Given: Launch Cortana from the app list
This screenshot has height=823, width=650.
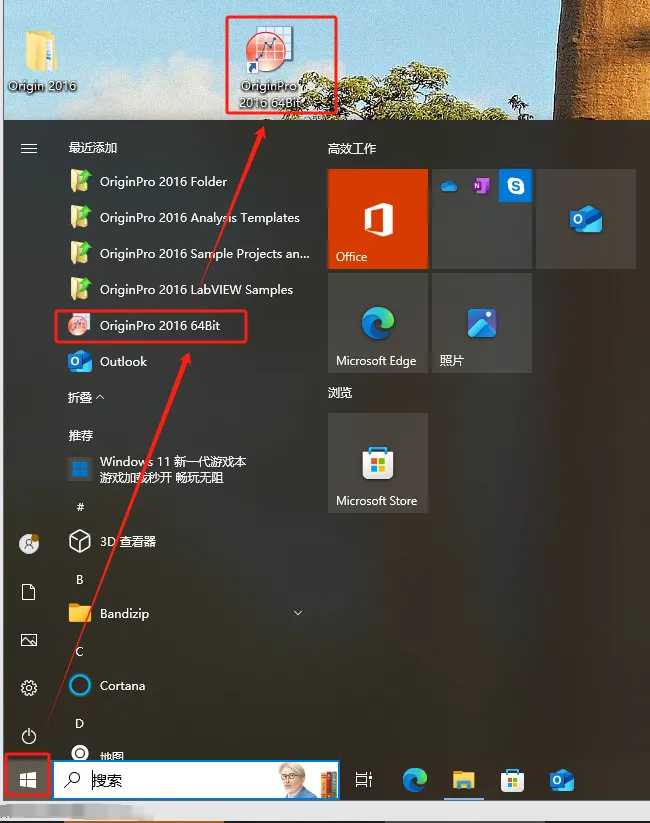Looking at the screenshot, I should pos(107,685).
